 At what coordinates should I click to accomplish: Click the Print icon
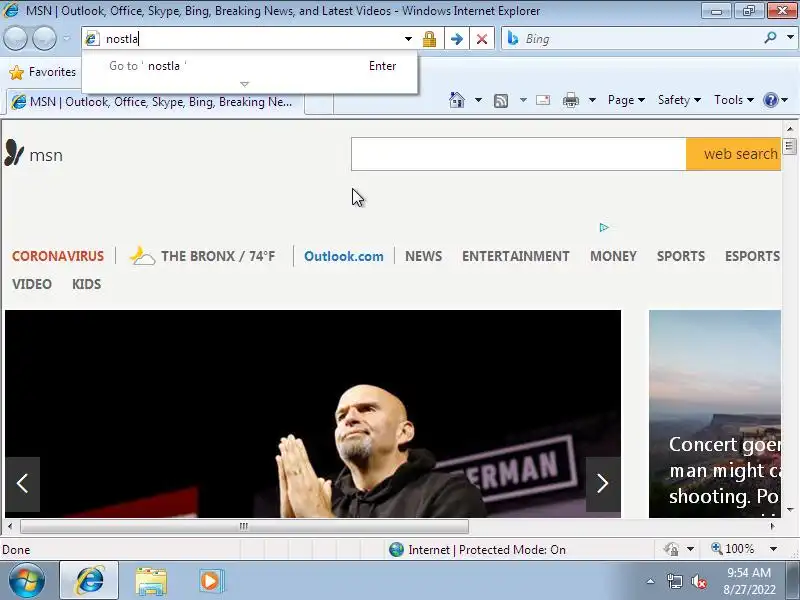click(x=570, y=100)
